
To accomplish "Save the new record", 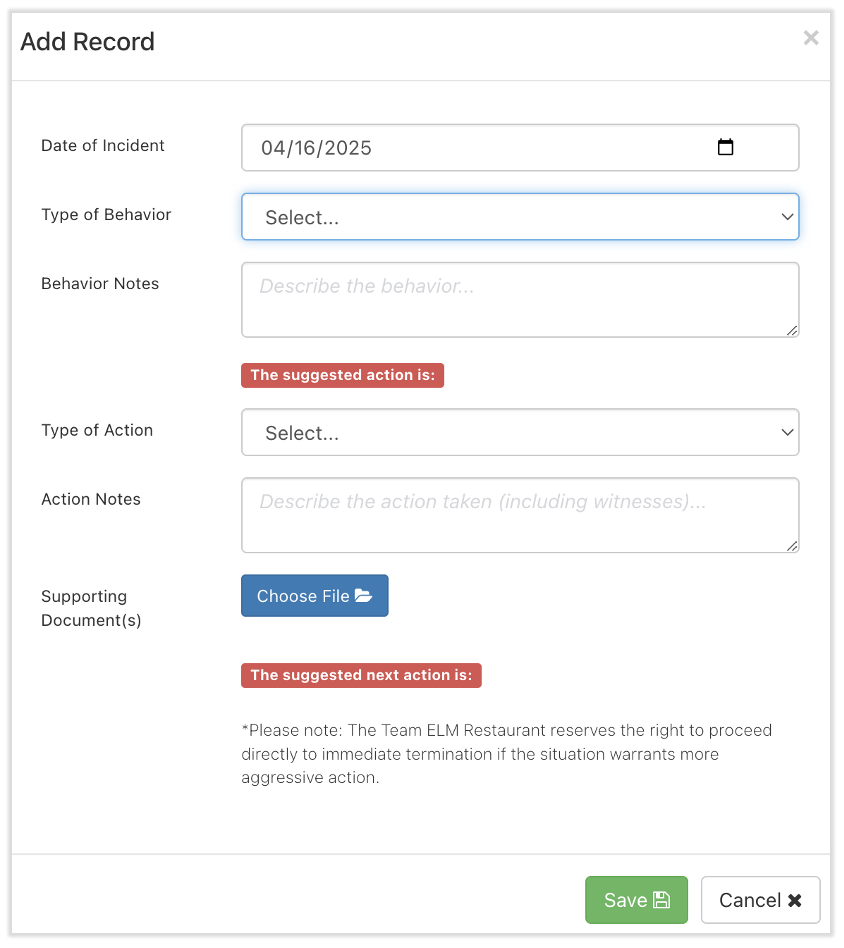I will 636,900.
